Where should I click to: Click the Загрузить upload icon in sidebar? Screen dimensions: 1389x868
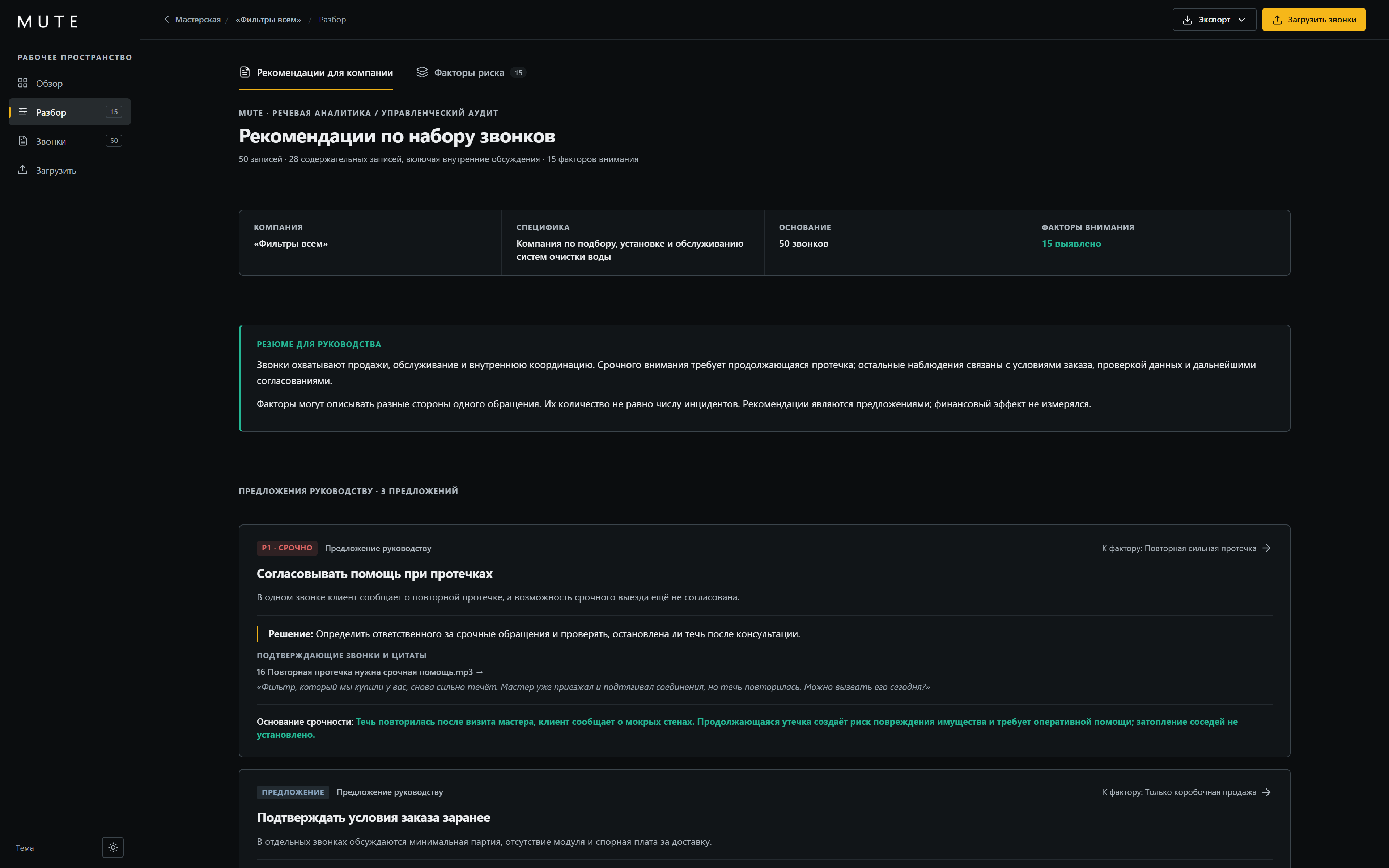click(23, 170)
